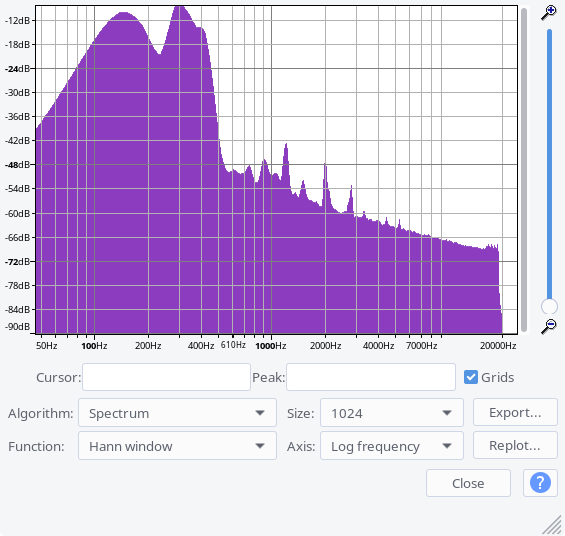Open the Function dropdown showing Hann window
The height and width of the screenshot is (536, 565).
click(x=177, y=446)
